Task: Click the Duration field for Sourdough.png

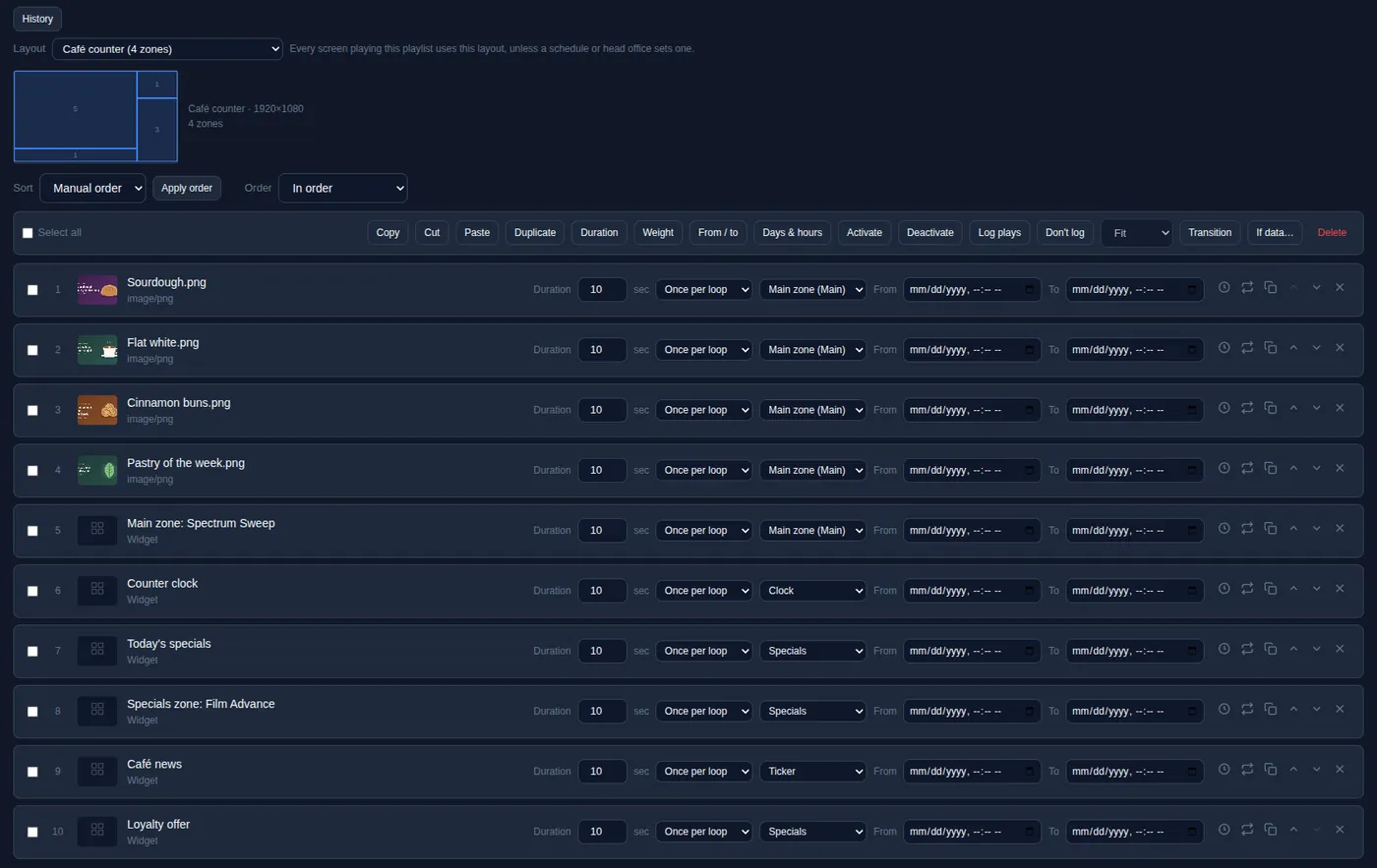Action: tap(602, 290)
